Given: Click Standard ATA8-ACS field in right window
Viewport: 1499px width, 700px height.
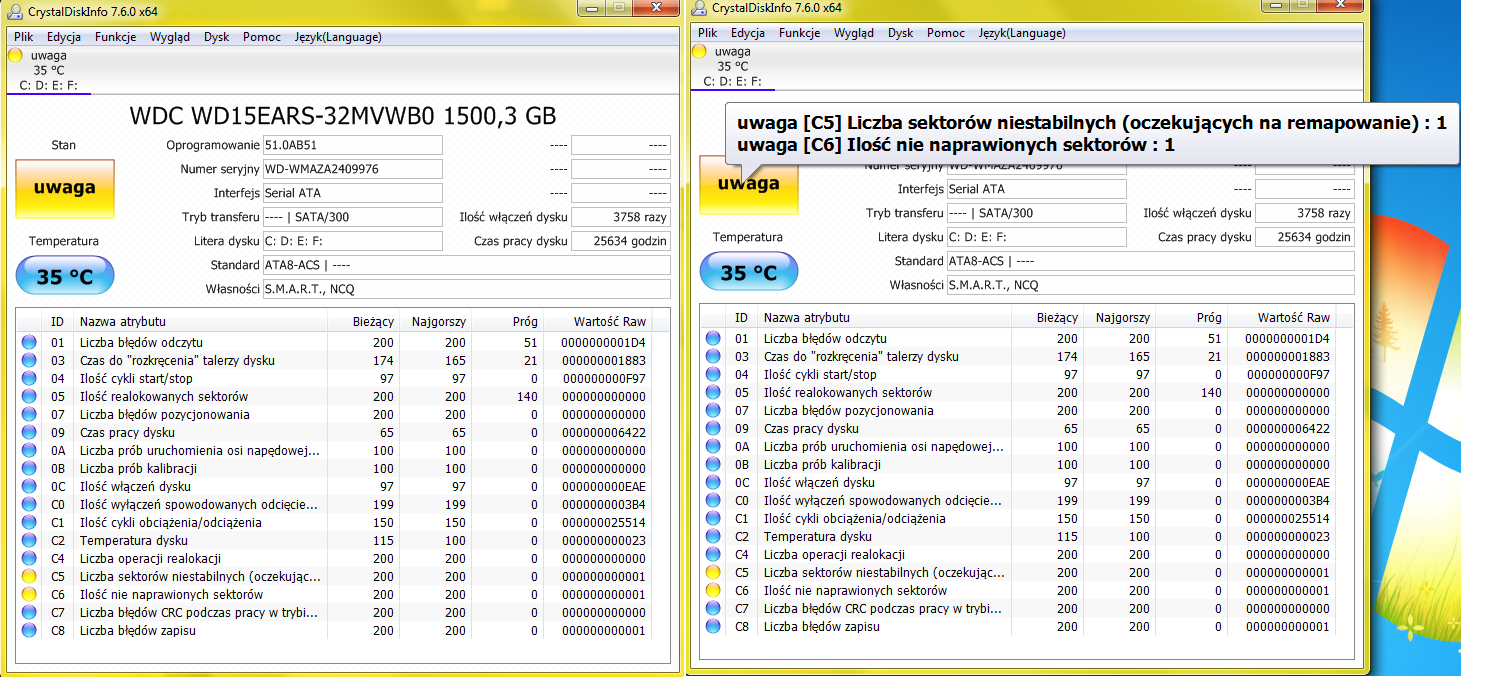Looking at the screenshot, I should pyautogui.click(x=1150, y=261).
